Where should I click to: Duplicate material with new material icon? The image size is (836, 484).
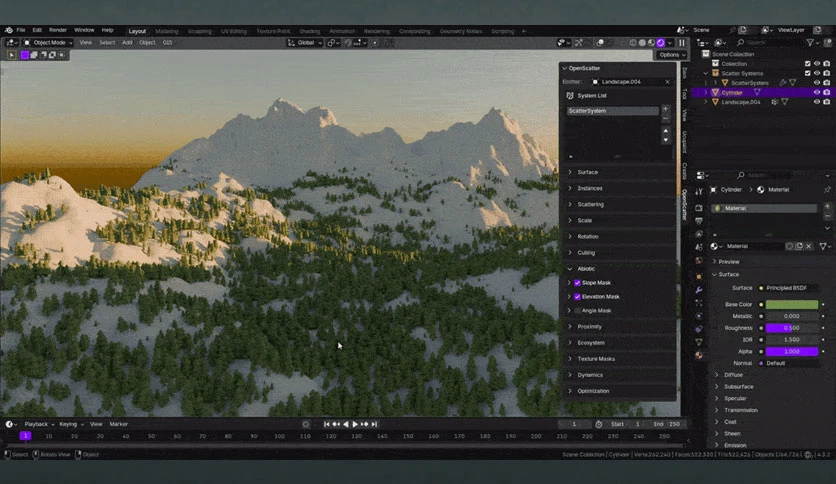coord(799,246)
